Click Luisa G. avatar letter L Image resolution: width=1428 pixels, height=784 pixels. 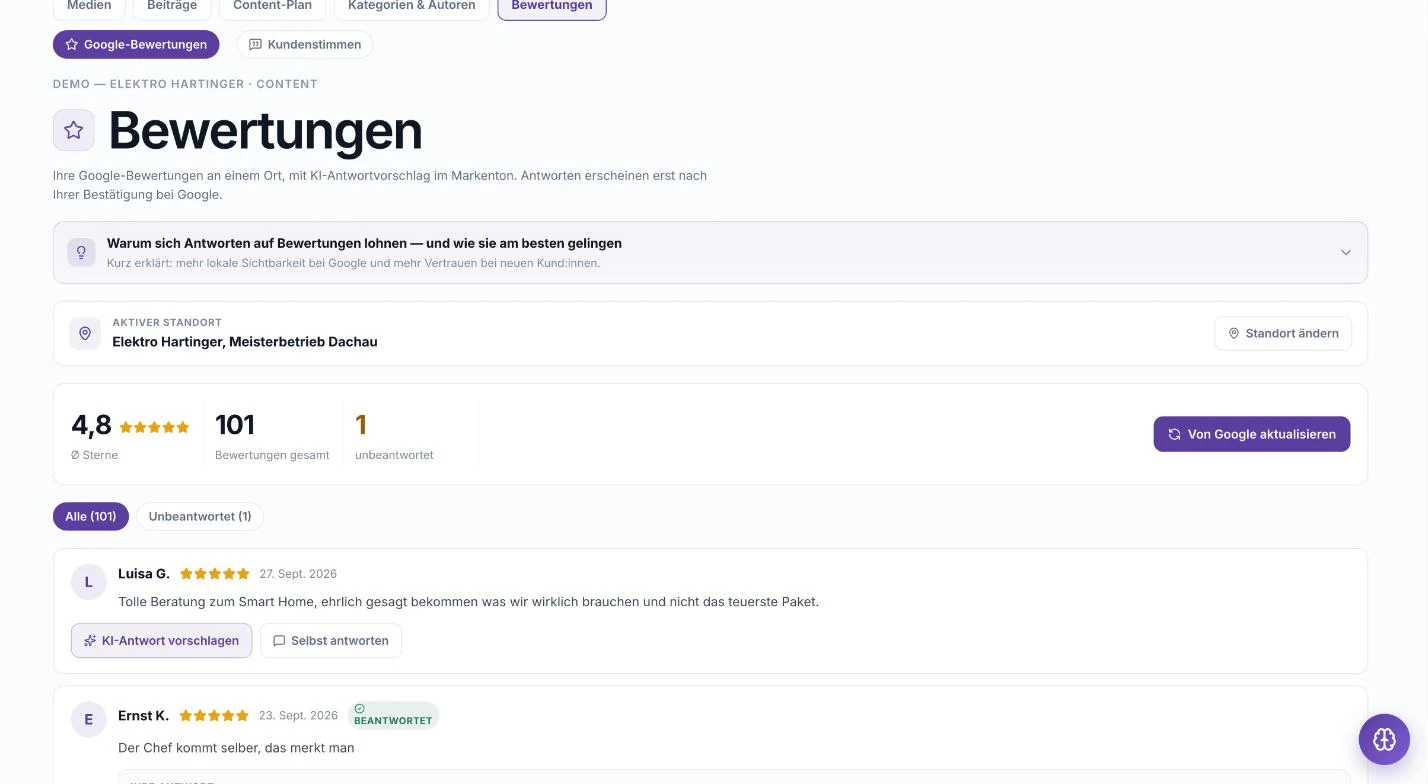click(89, 582)
